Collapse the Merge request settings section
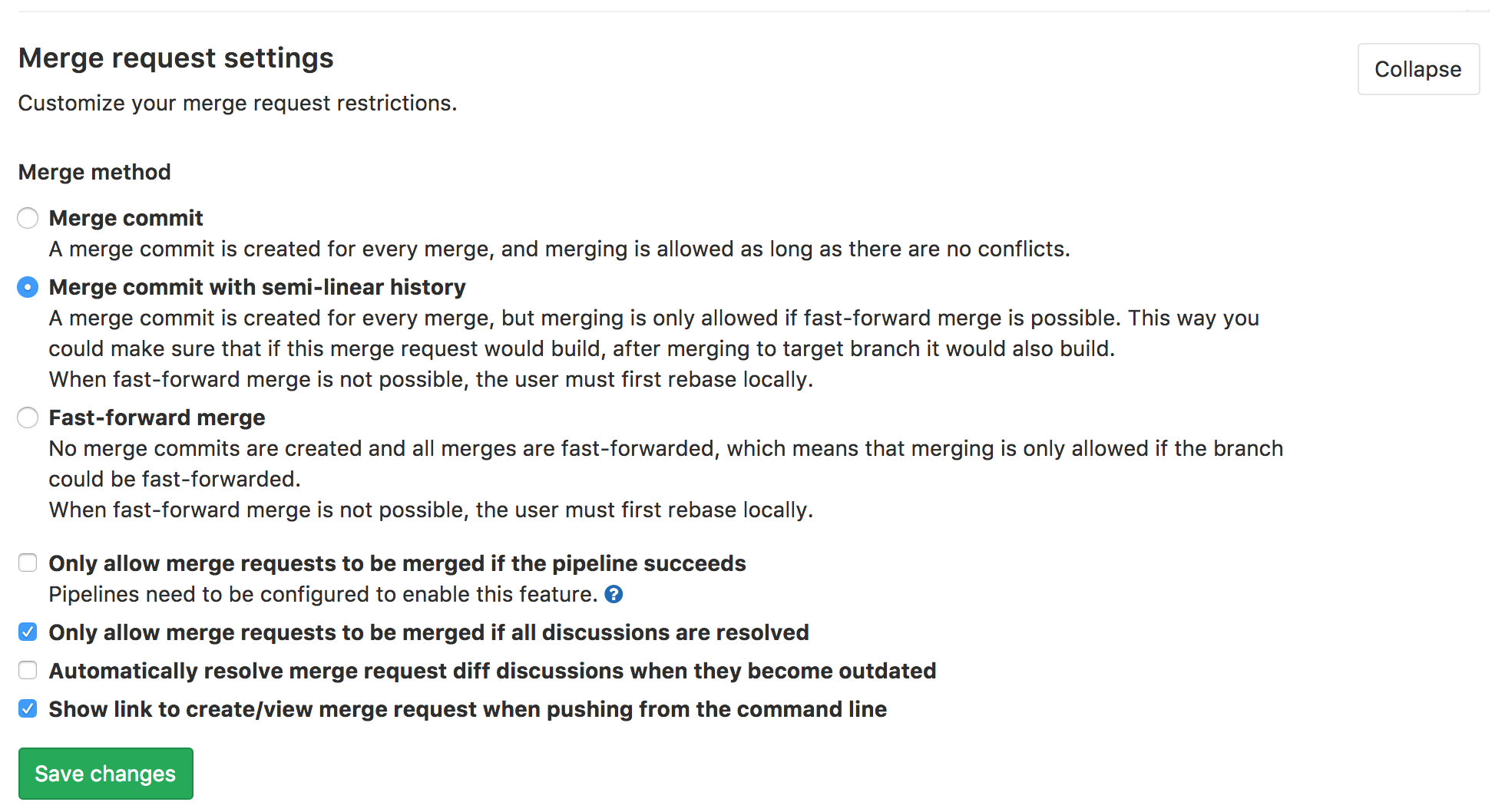Viewport: 1505px width, 812px height. (1417, 69)
